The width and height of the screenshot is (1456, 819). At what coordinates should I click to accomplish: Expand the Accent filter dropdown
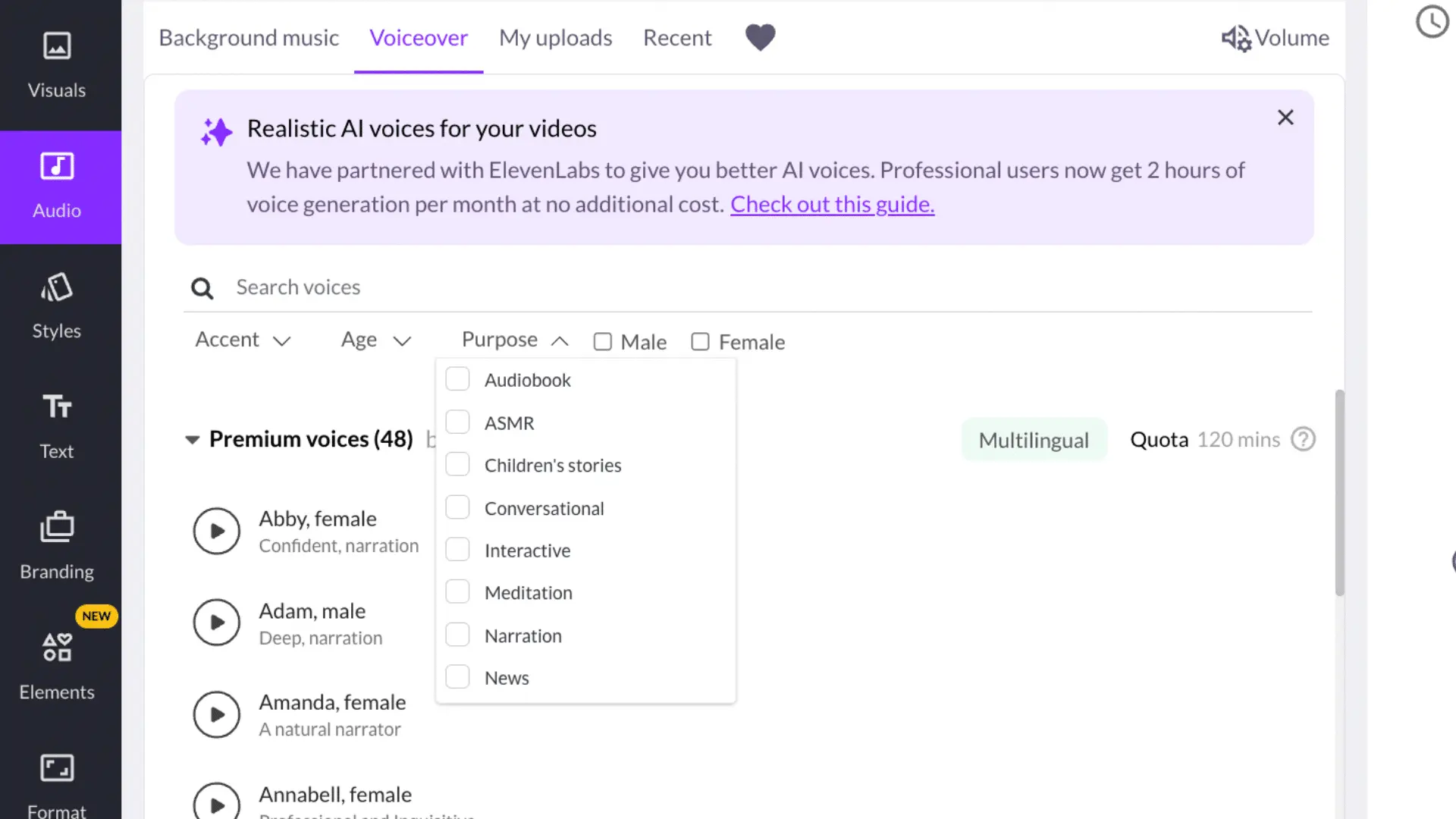point(243,340)
